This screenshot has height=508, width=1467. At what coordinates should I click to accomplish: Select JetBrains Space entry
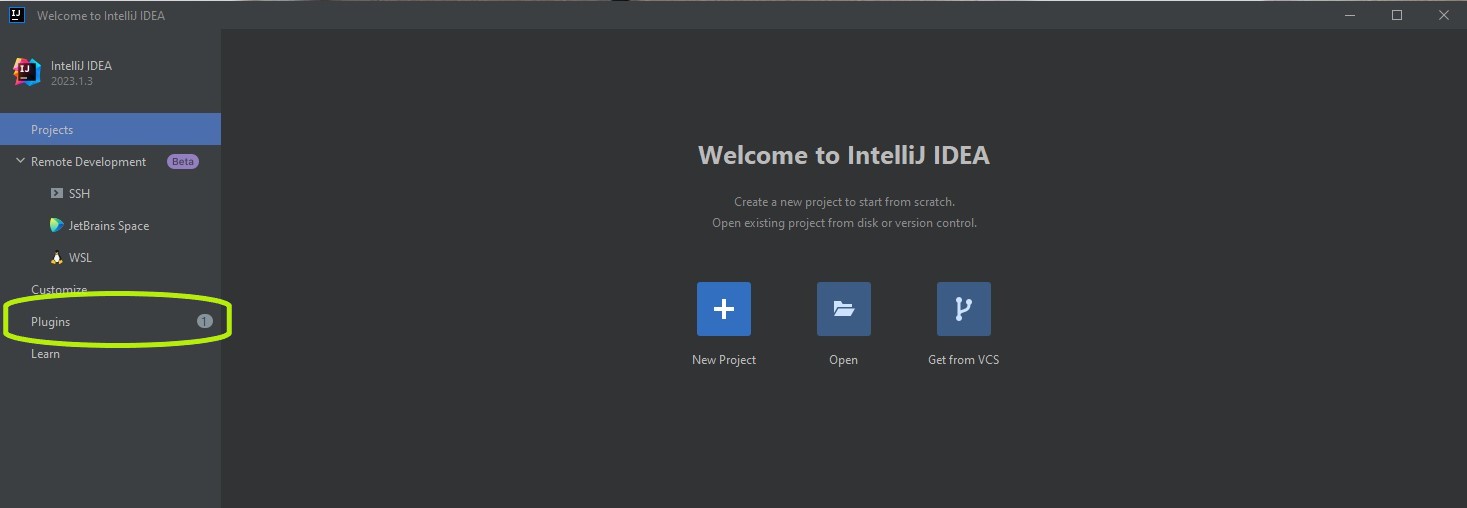click(x=110, y=225)
